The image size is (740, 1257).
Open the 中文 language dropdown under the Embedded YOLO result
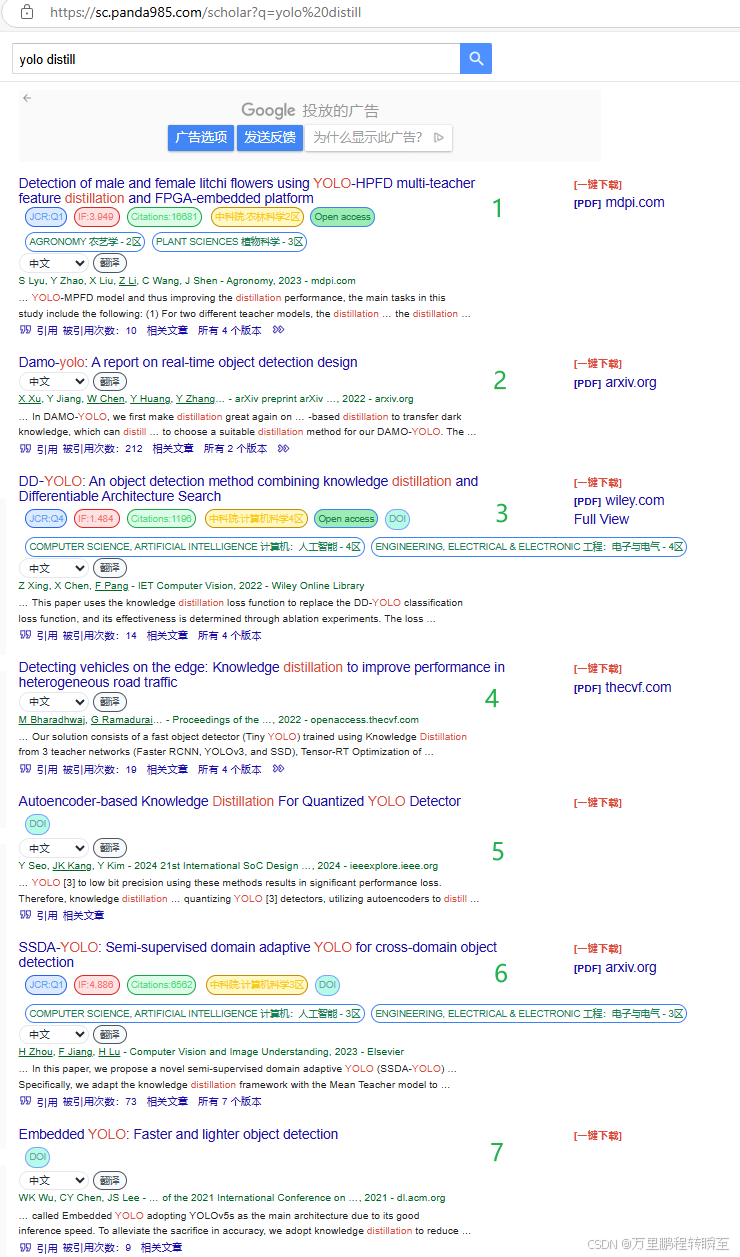coord(53,1181)
